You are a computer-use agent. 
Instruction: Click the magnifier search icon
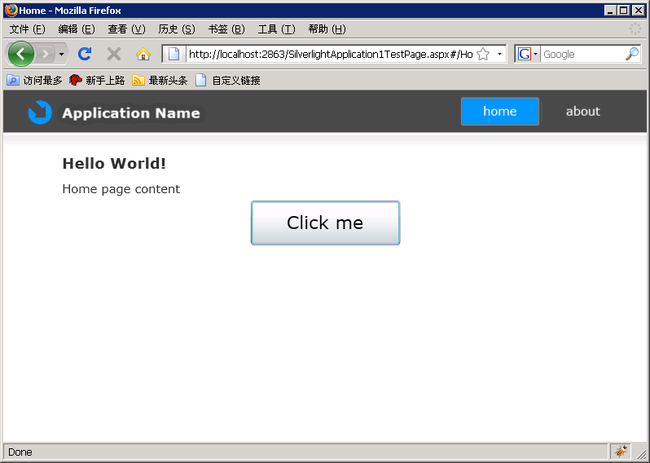click(x=632, y=54)
